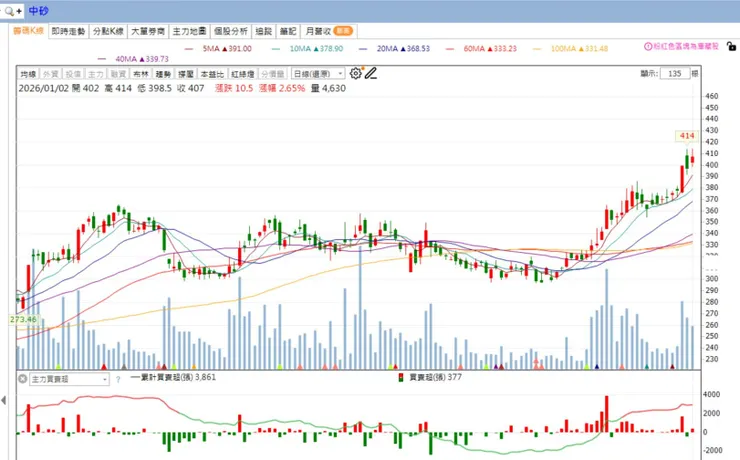Toggle the 紅綠燈 indicator button
This screenshot has height=460, width=740.
(243, 74)
